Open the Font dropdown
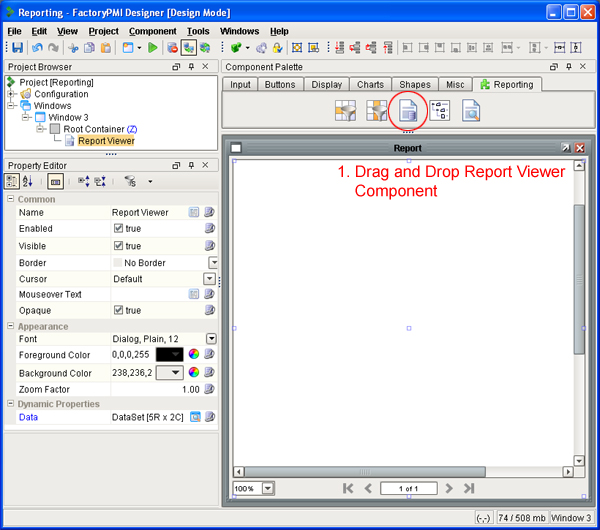Image resolution: width=600 pixels, height=530 pixels. (x=211, y=339)
